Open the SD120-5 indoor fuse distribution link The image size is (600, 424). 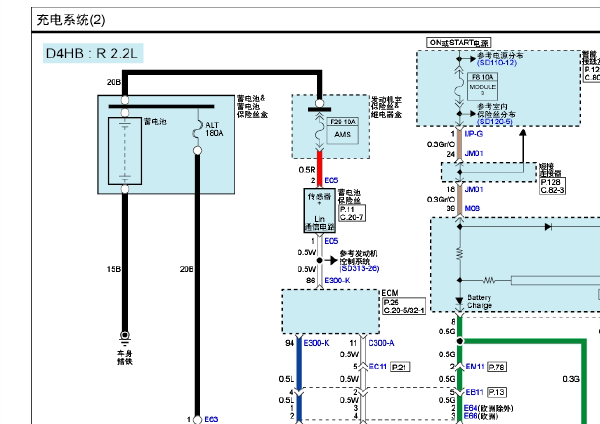494,122
